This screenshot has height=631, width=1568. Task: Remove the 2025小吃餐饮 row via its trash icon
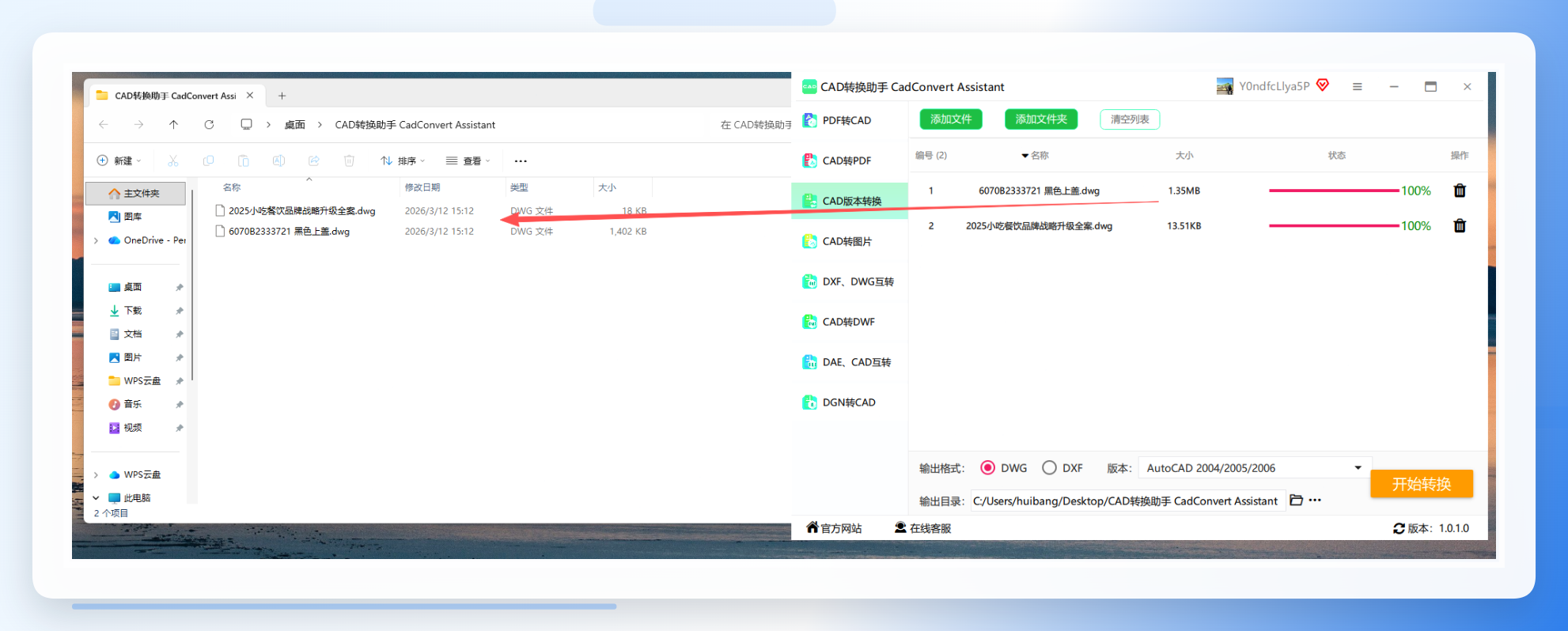tap(1460, 226)
